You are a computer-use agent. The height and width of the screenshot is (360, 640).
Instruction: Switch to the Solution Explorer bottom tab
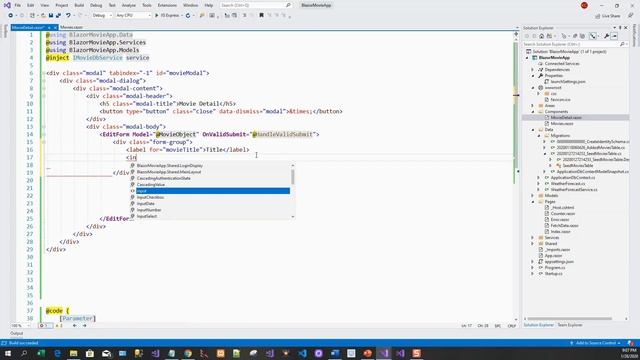[x=539, y=325]
